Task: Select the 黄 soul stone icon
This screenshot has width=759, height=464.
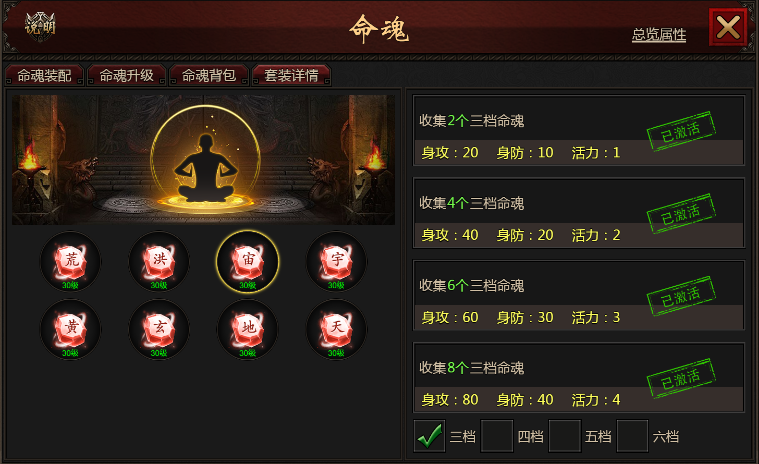Action: pos(70,329)
